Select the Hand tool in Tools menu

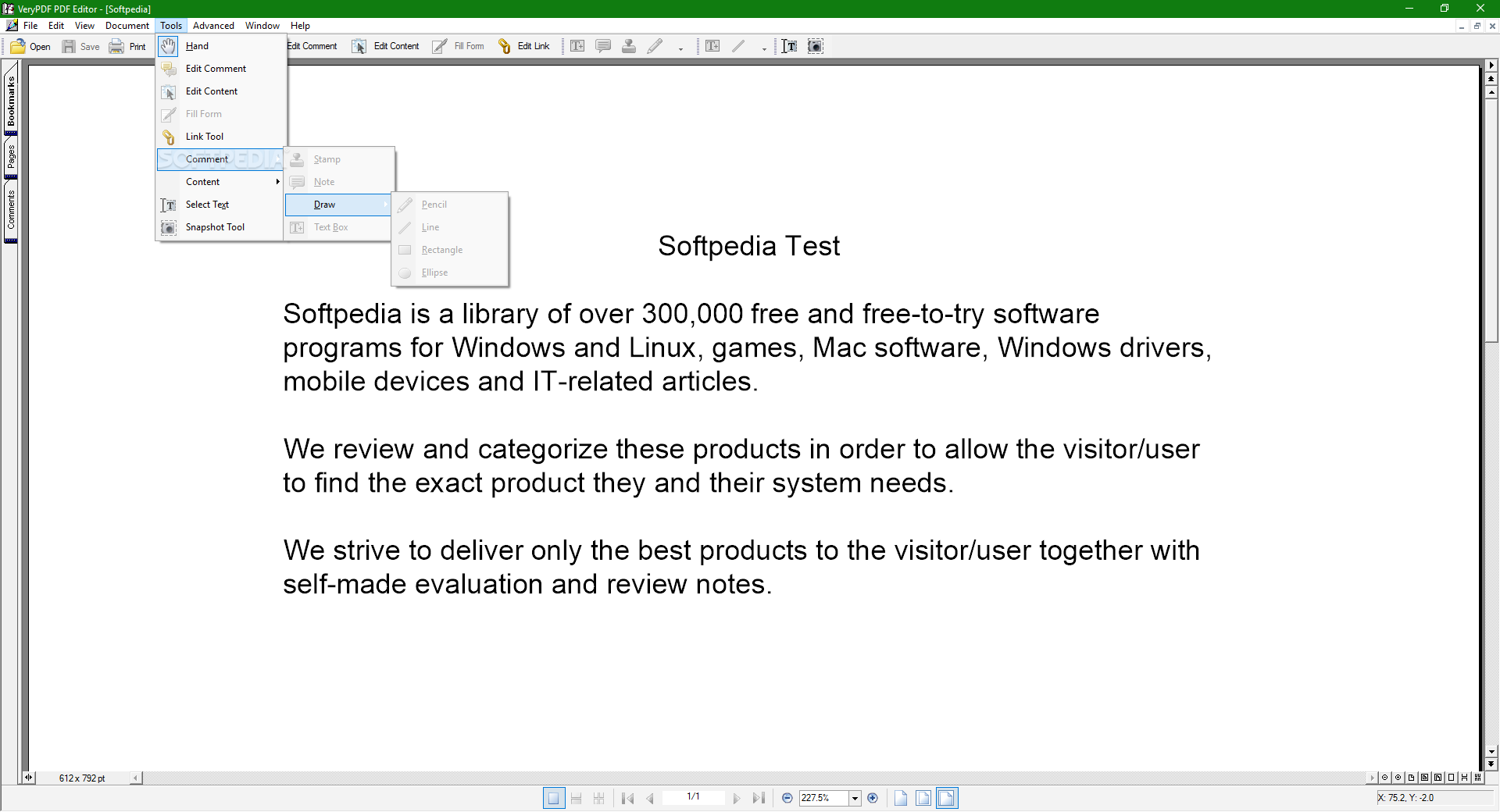221,46
